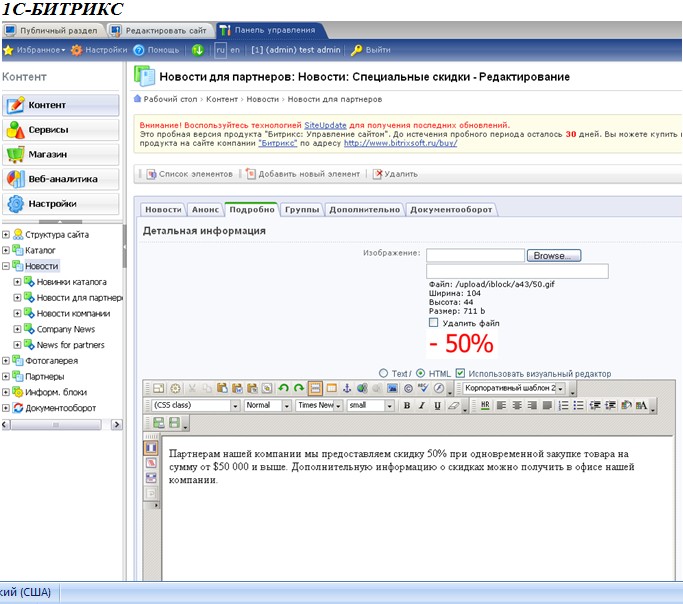Open the Редактировать сайт top tab
Image resolution: width=683 pixels, height=604 pixels.
click(160, 30)
